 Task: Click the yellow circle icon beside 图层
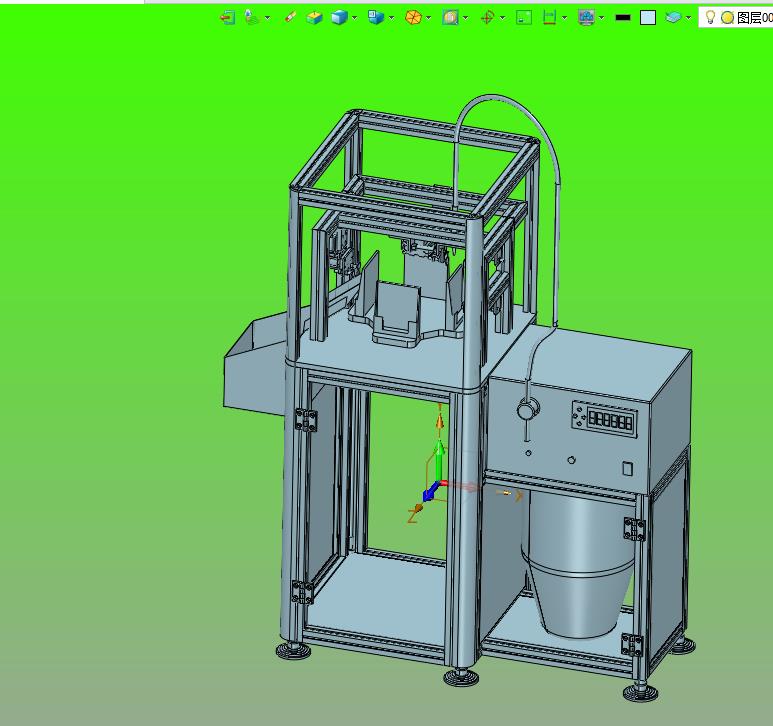(x=727, y=18)
